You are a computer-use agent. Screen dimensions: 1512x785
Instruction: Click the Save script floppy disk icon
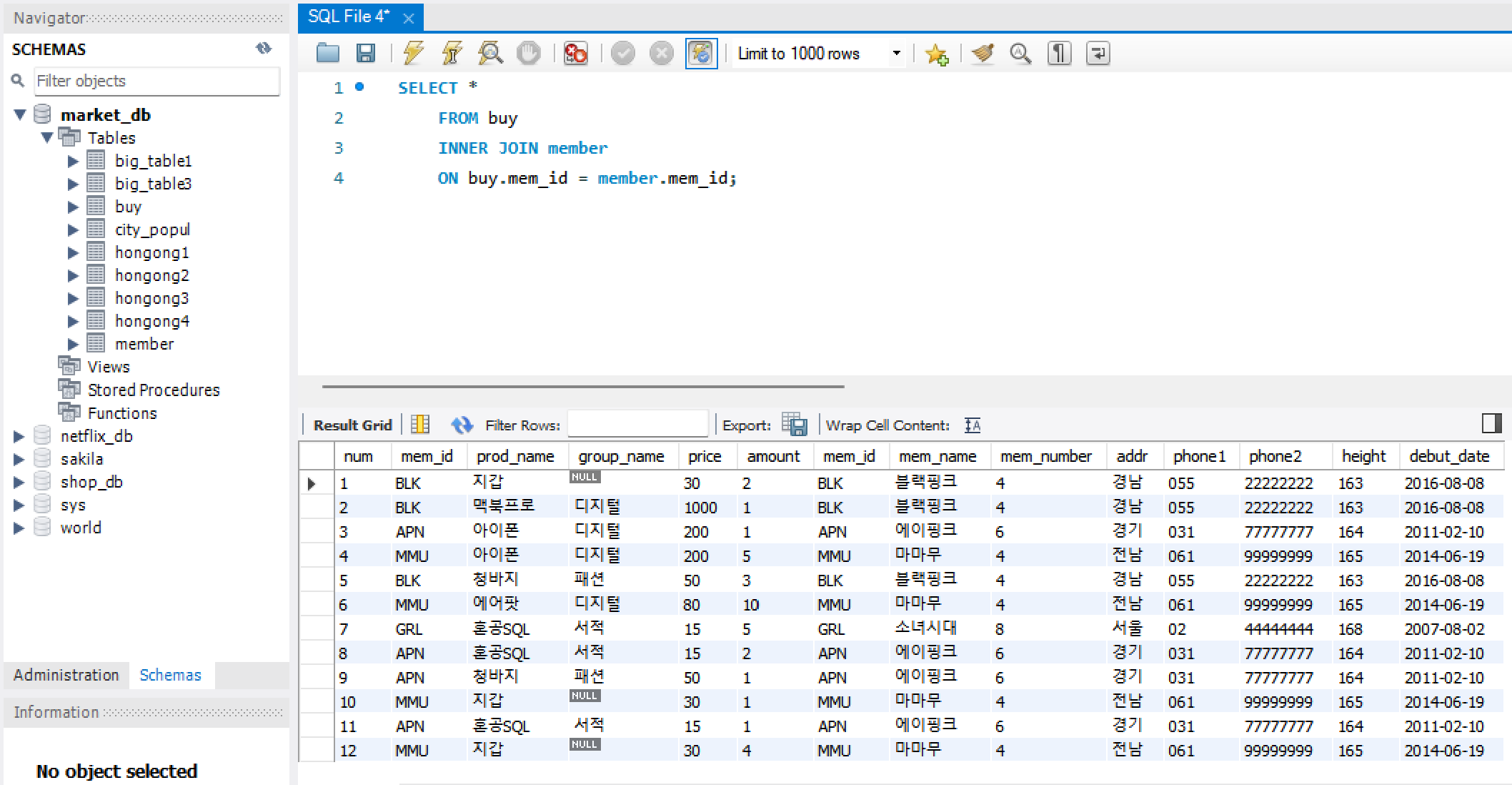pos(366,54)
